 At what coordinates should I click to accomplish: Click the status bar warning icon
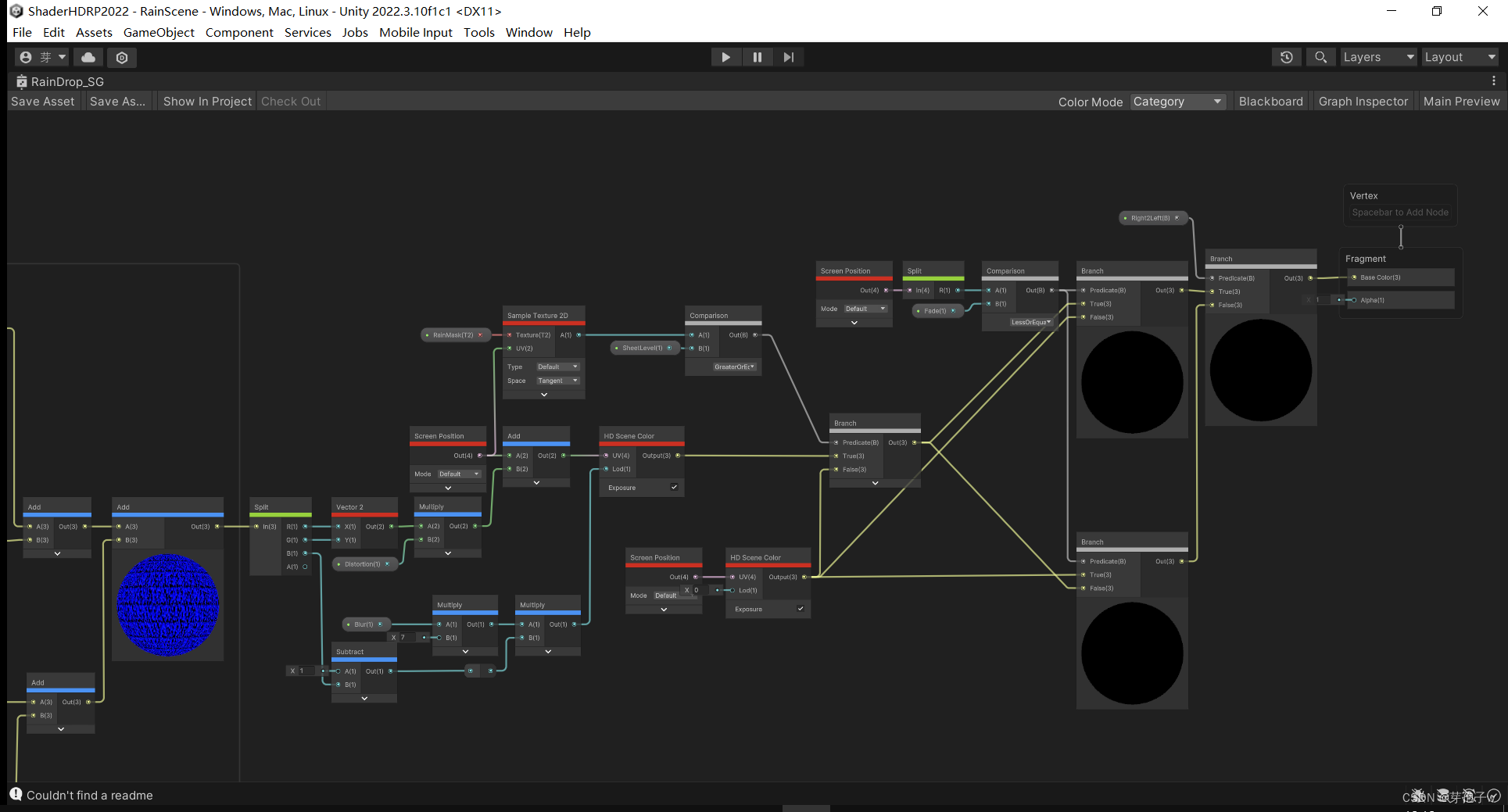[16, 794]
